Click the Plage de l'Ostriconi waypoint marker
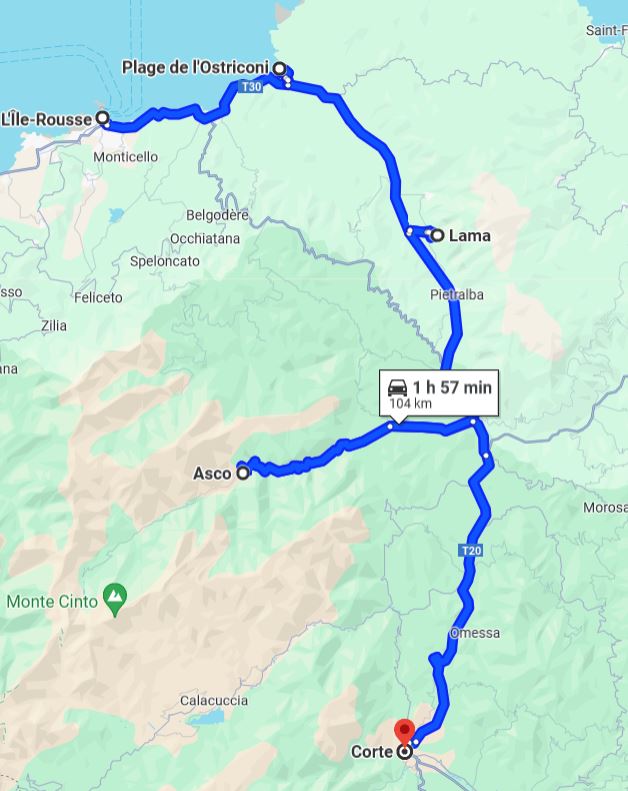The width and height of the screenshot is (628, 791). click(279, 68)
